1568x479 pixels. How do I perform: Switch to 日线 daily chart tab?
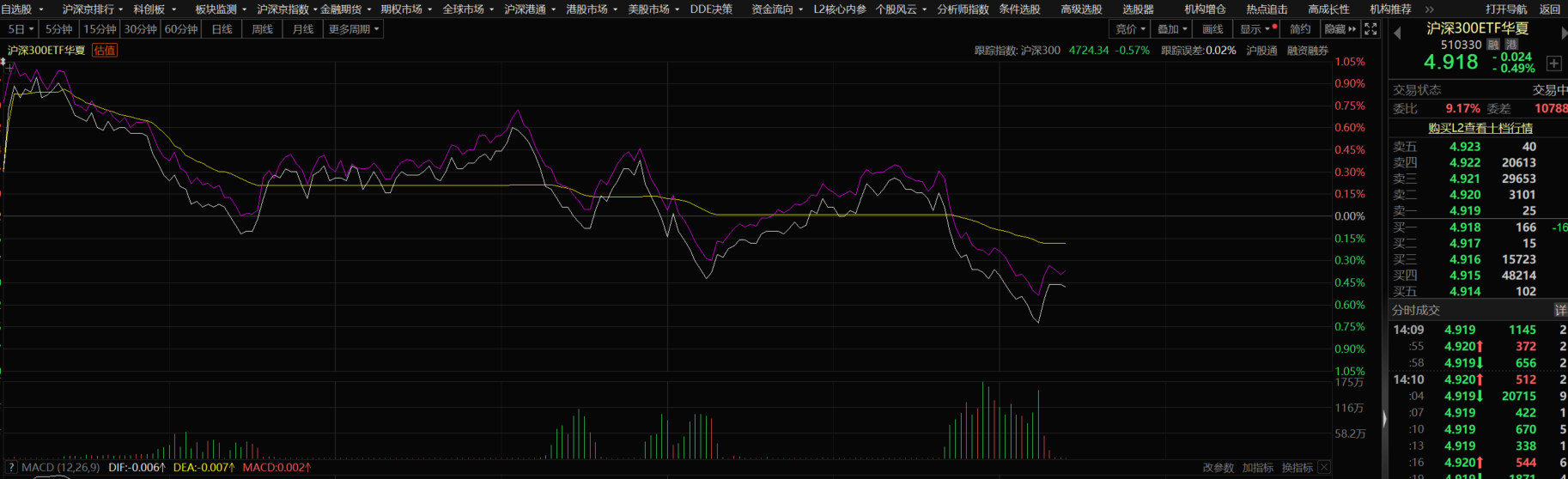(x=222, y=29)
